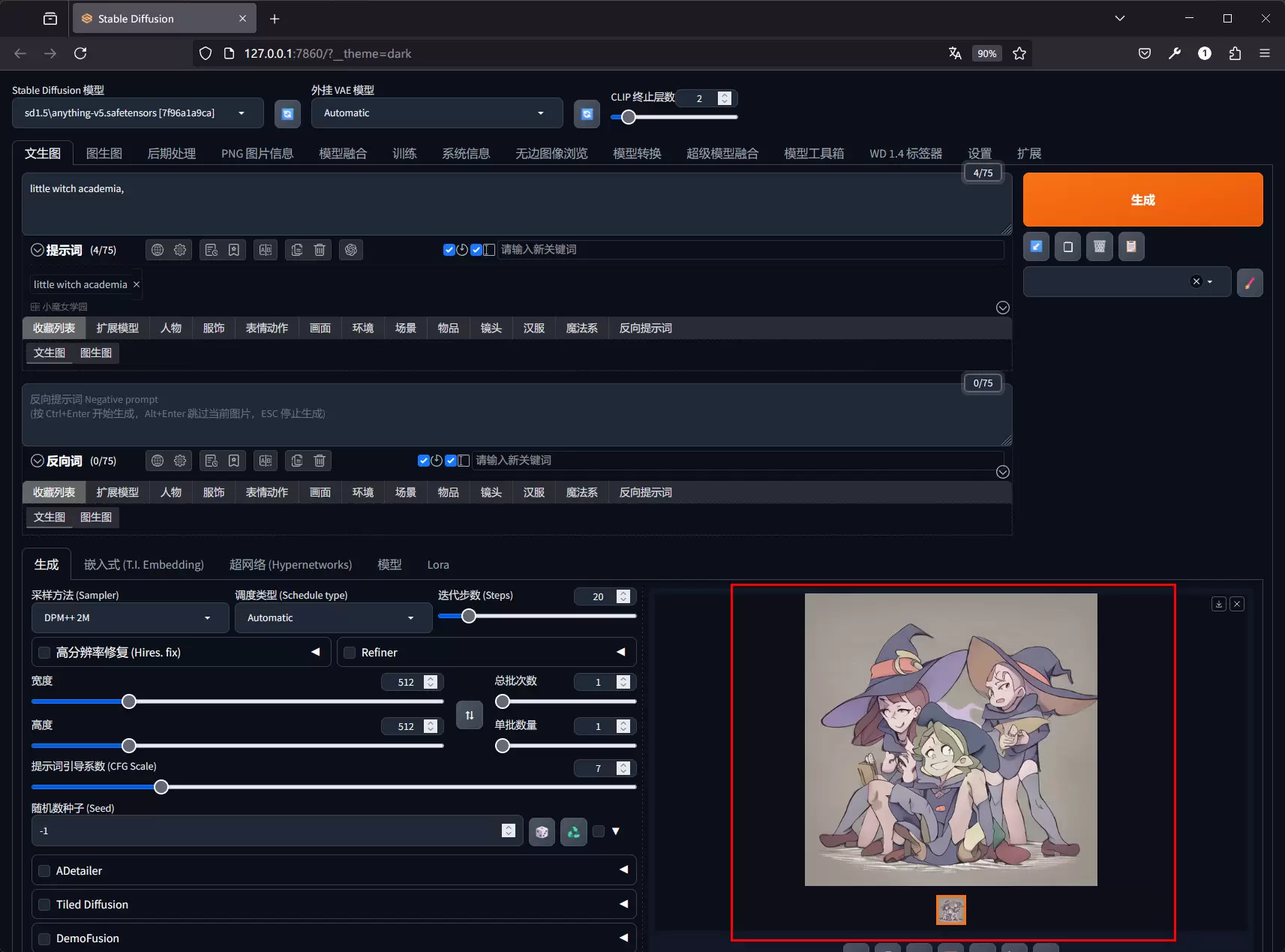Expand the ADetailer section
The image size is (1285, 952).
(623, 869)
